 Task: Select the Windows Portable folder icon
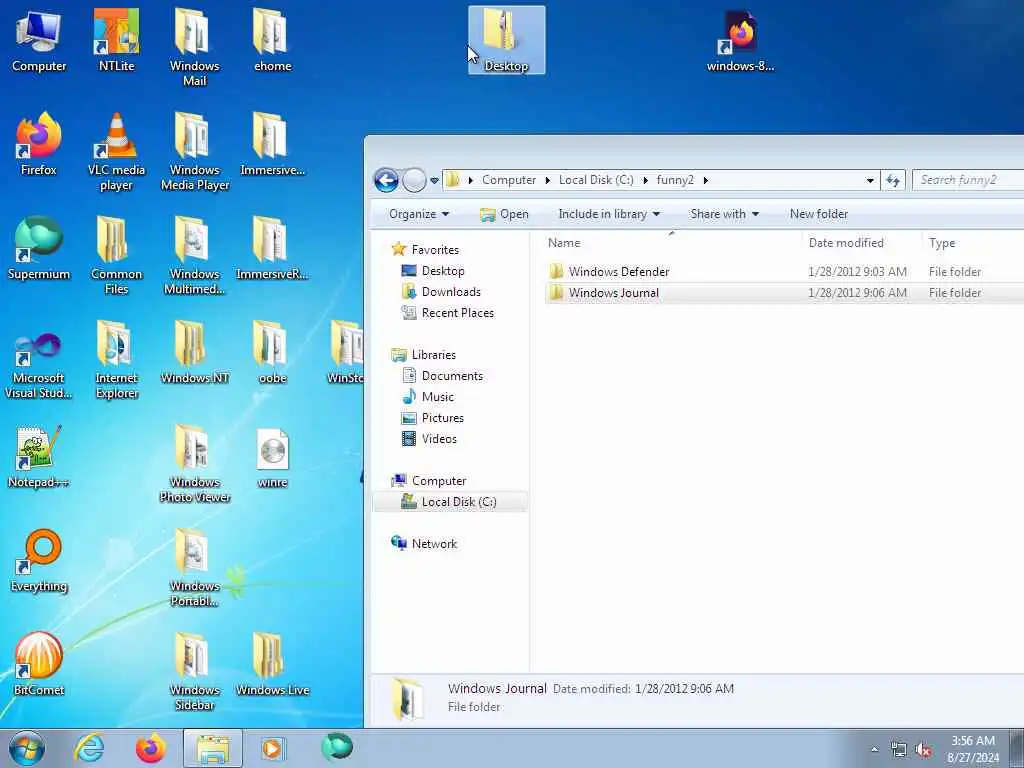[195, 568]
